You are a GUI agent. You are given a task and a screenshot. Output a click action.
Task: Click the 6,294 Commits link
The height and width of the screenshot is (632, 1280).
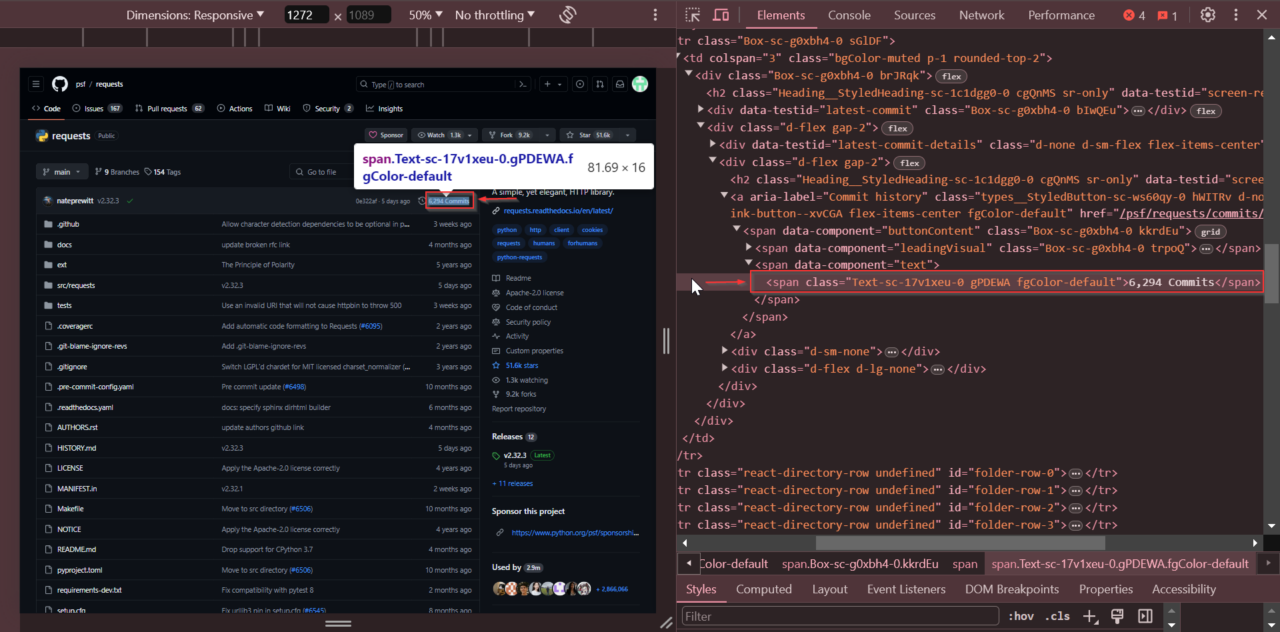click(448, 201)
